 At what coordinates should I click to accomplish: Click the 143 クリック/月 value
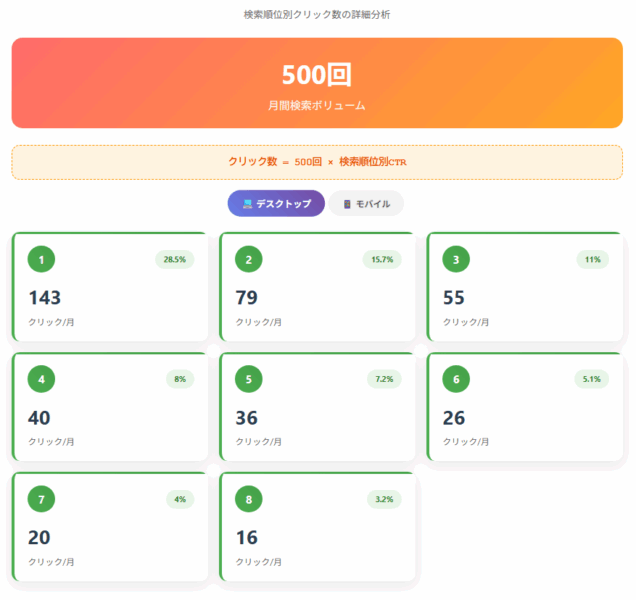point(45,298)
